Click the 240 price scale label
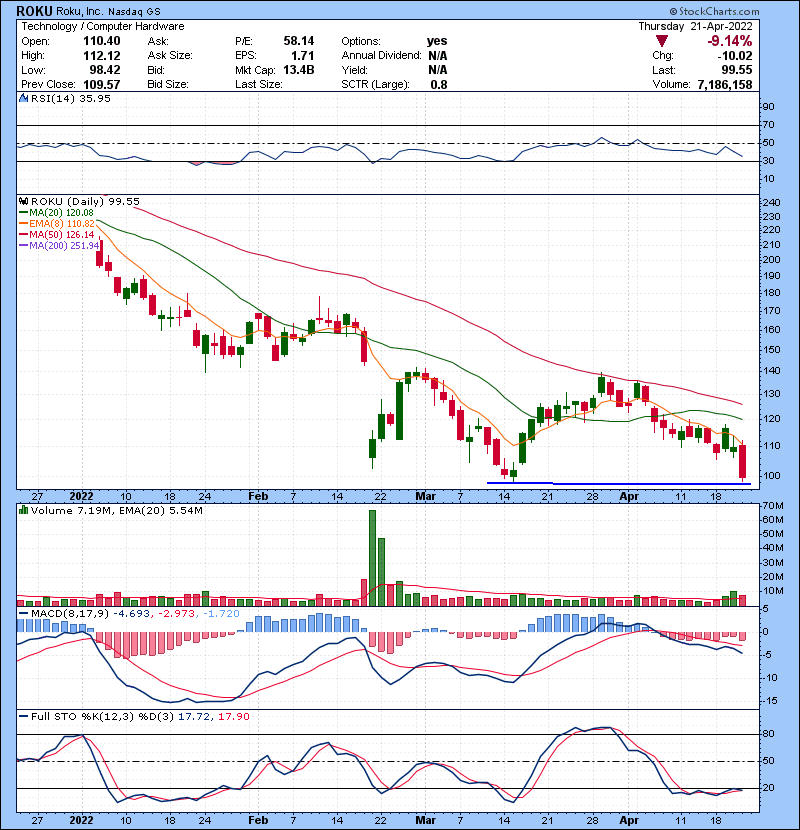The height and width of the screenshot is (830, 800). pyautogui.click(x=771, y=203)
